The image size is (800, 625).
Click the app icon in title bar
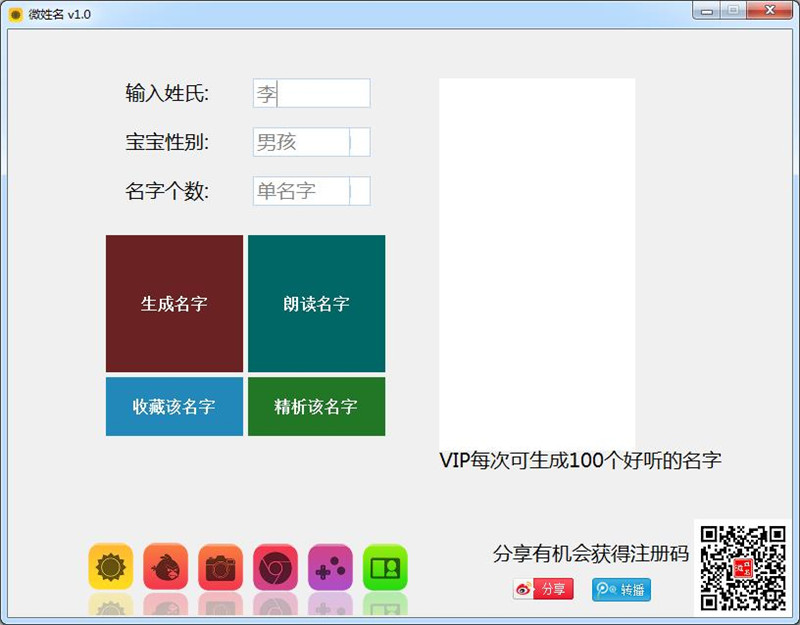tap(15, 14)
